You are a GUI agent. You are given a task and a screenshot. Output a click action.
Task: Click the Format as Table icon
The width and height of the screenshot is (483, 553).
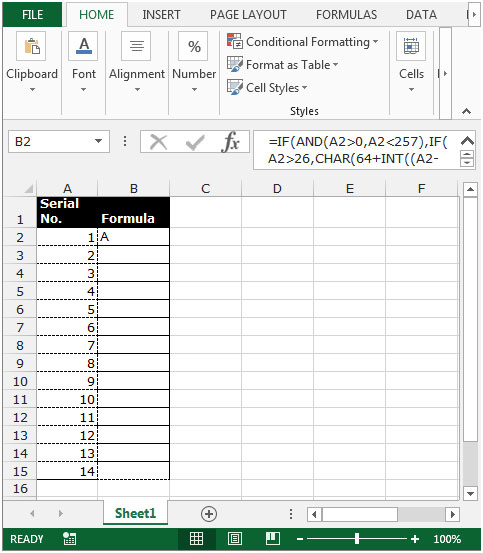(x=234, y=64)
